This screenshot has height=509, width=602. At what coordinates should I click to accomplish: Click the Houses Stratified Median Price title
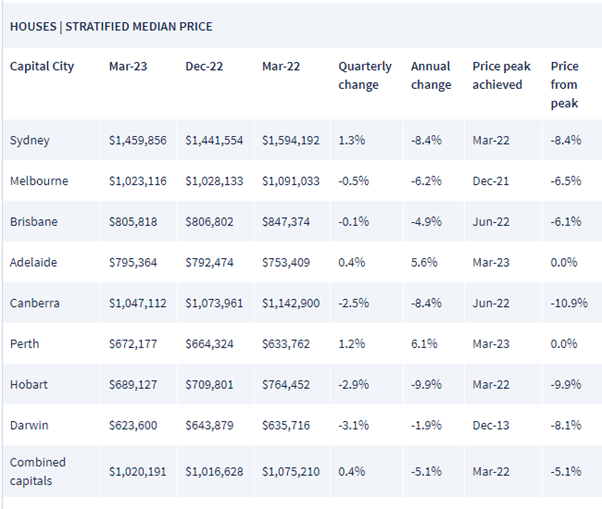coord(111,26)
